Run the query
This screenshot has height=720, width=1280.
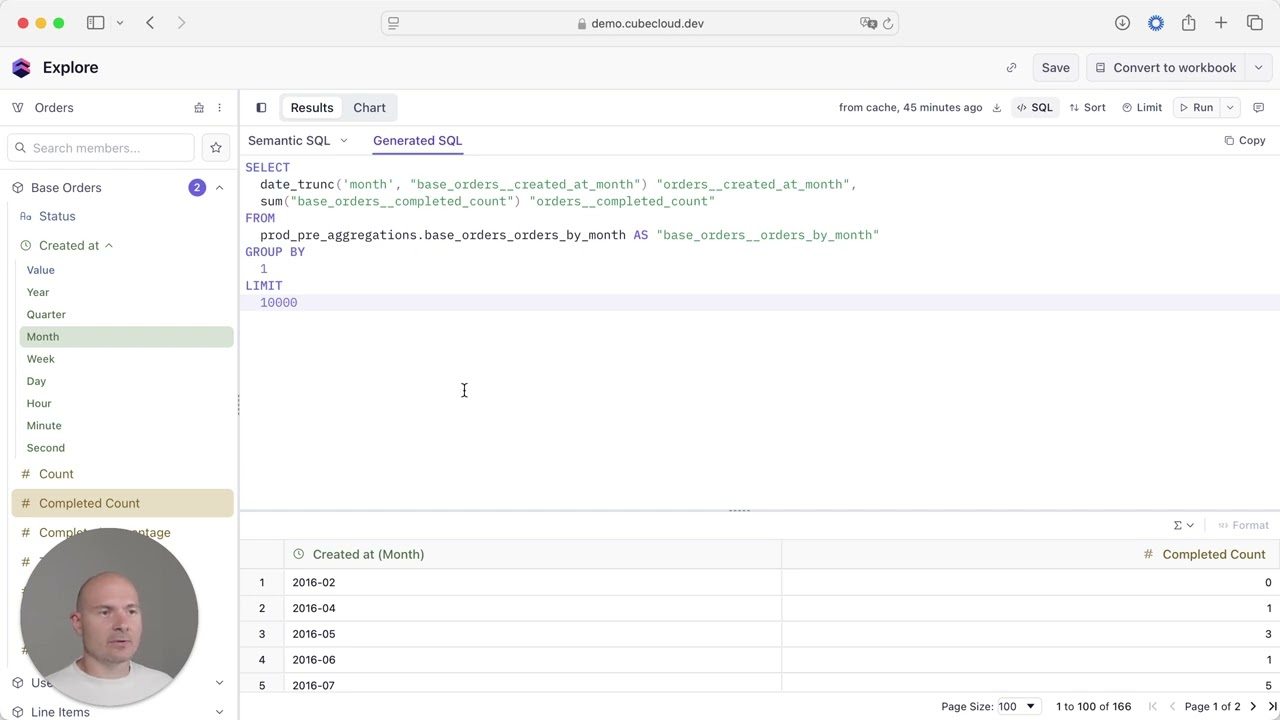pyautogui.click(x=1196, y=108)
